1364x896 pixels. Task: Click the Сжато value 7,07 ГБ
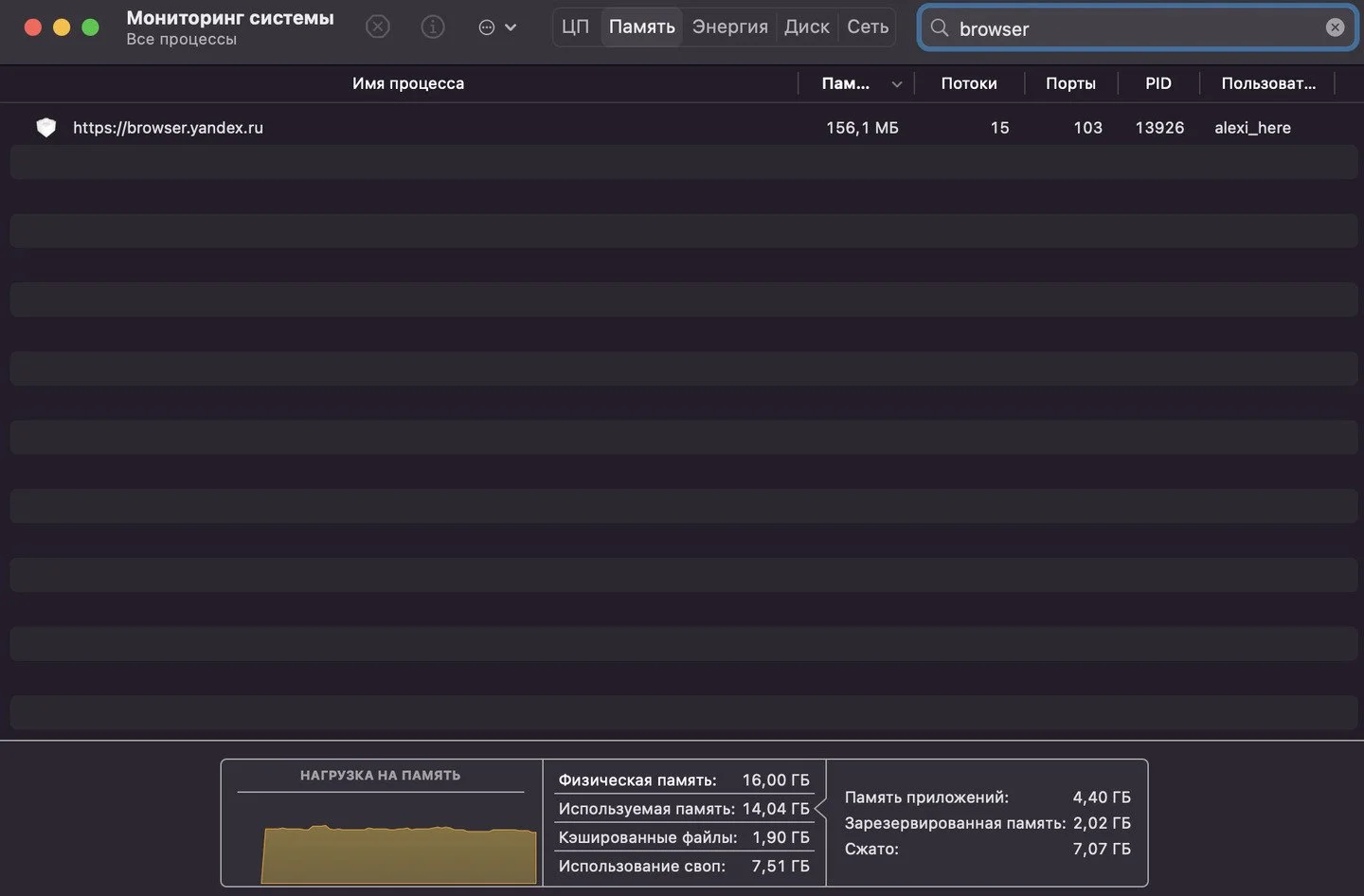(x=1102, y=849)
